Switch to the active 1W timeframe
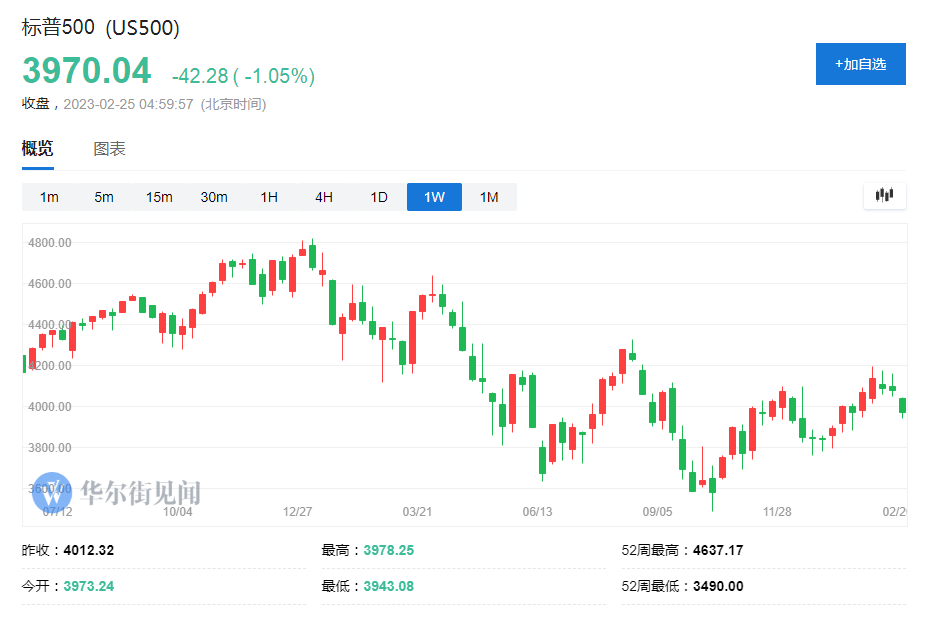The image size is (931, 622). click(433, 197)
